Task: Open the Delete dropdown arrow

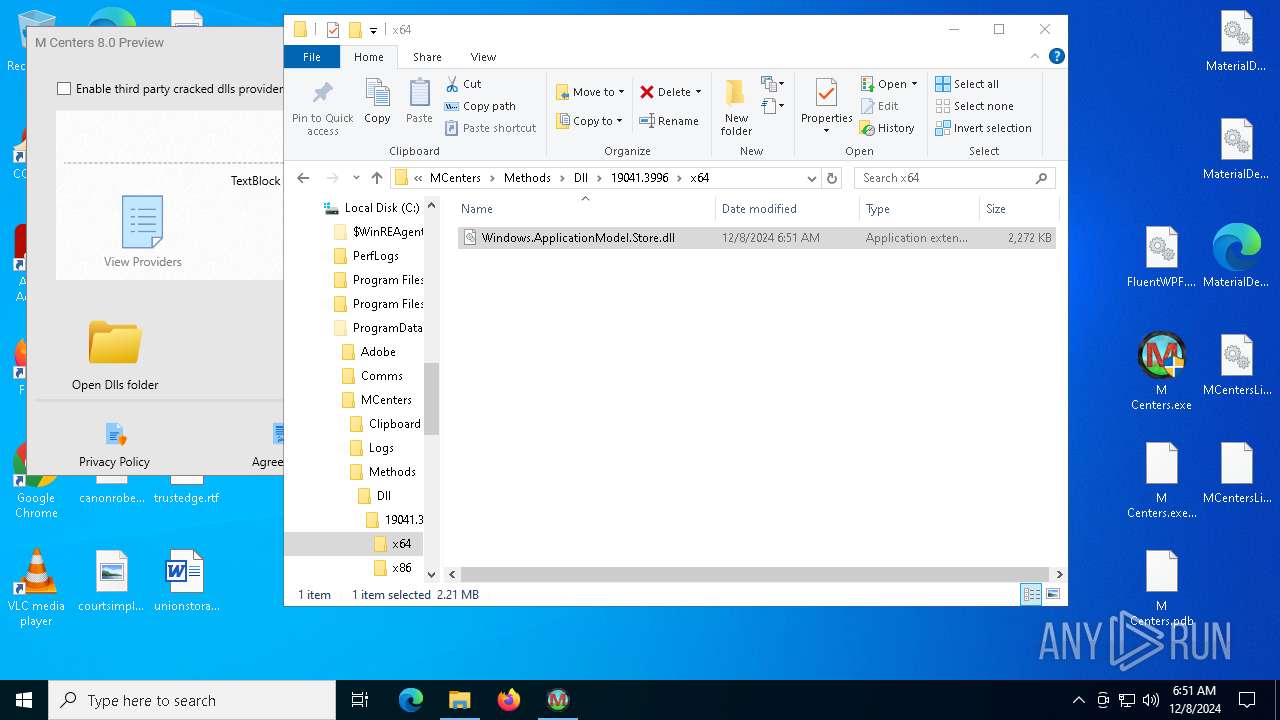Action: (698, 92)
